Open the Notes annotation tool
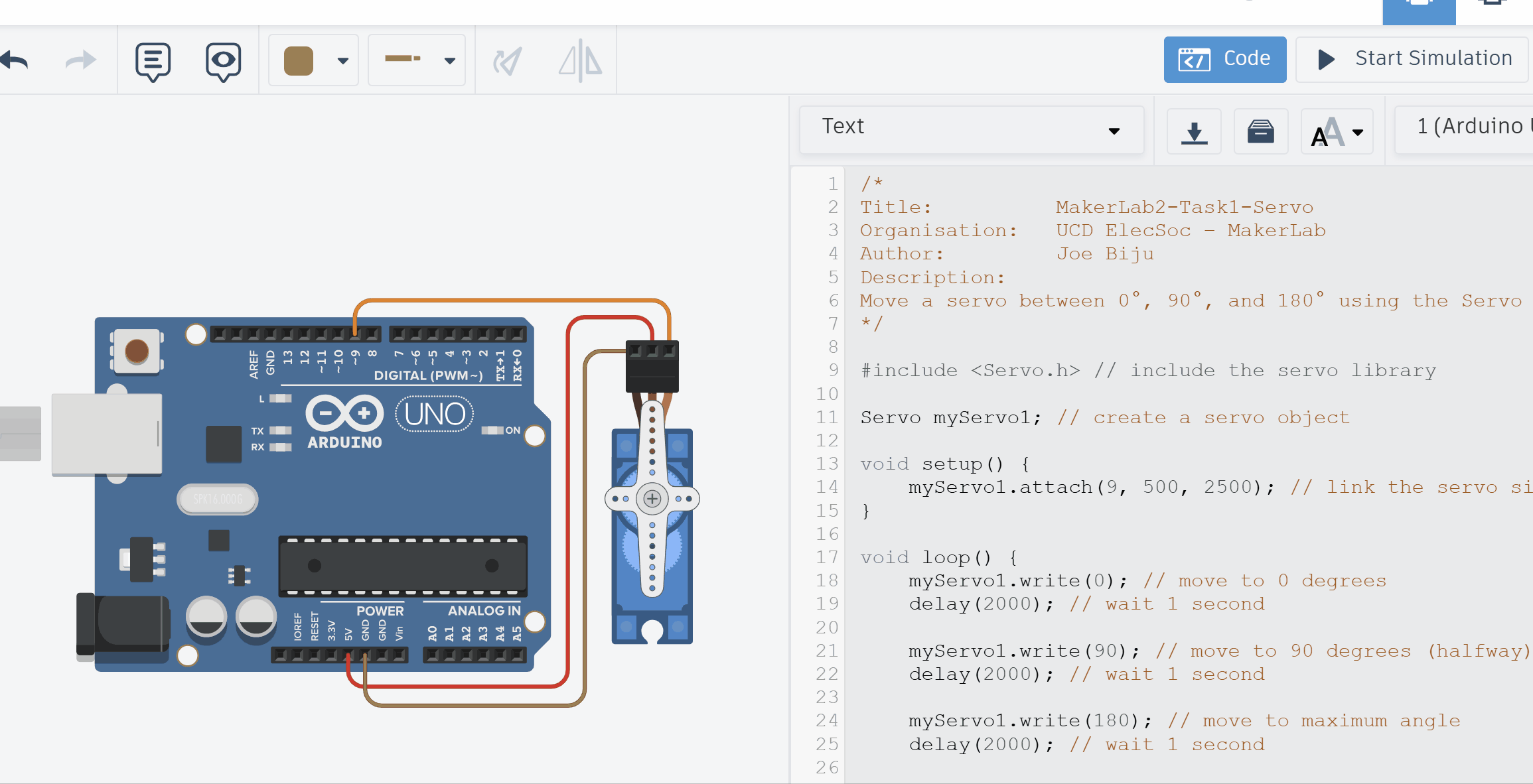This screenshot has height=784, width=1533. tap(152, 59)
